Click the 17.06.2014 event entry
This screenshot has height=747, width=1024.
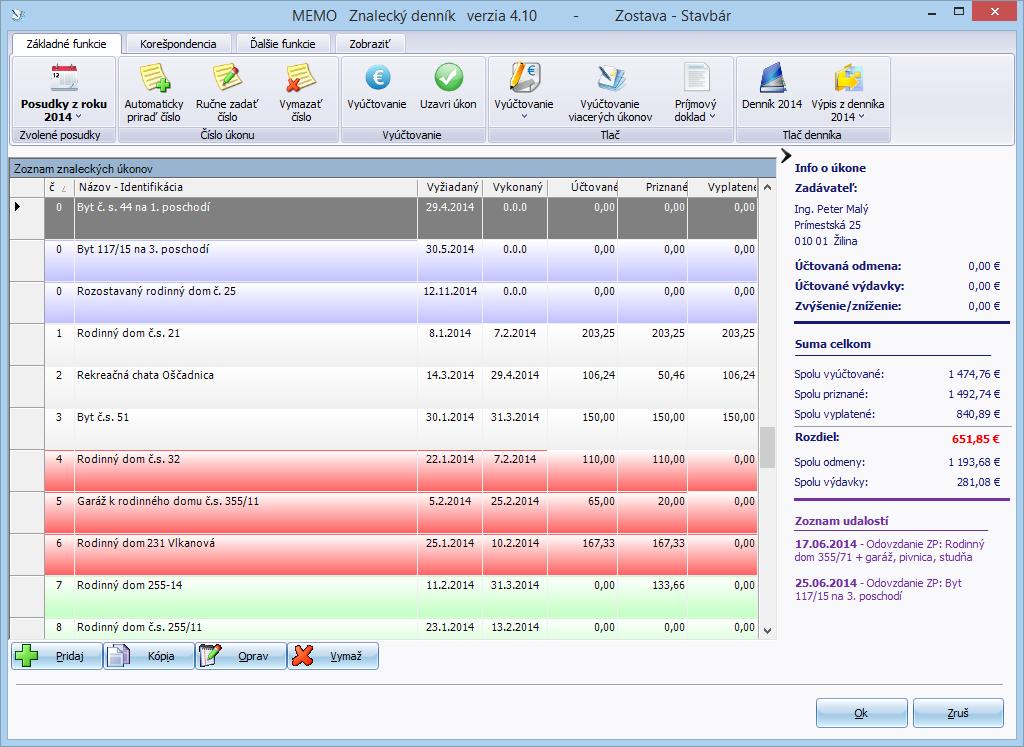point(889,550)
